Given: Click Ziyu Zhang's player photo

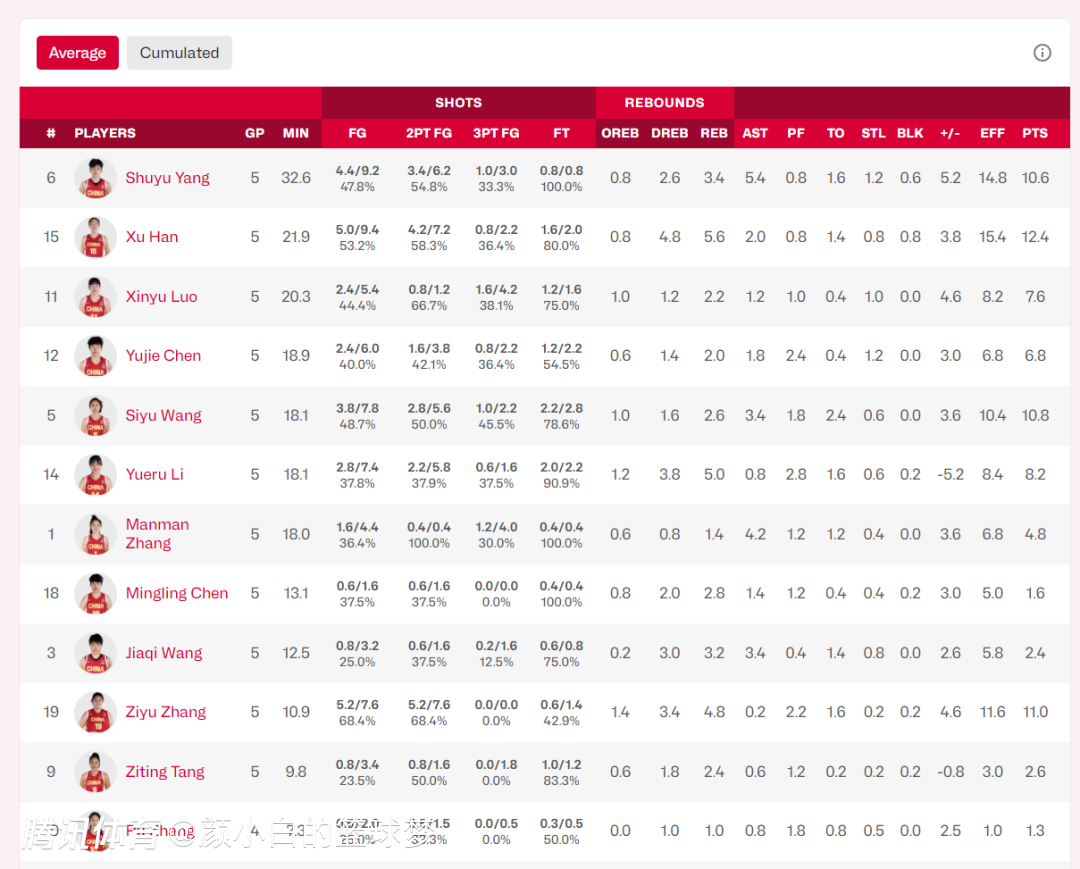Looking at the screenshot, I should pyautogui.click(x=95, y=712).
